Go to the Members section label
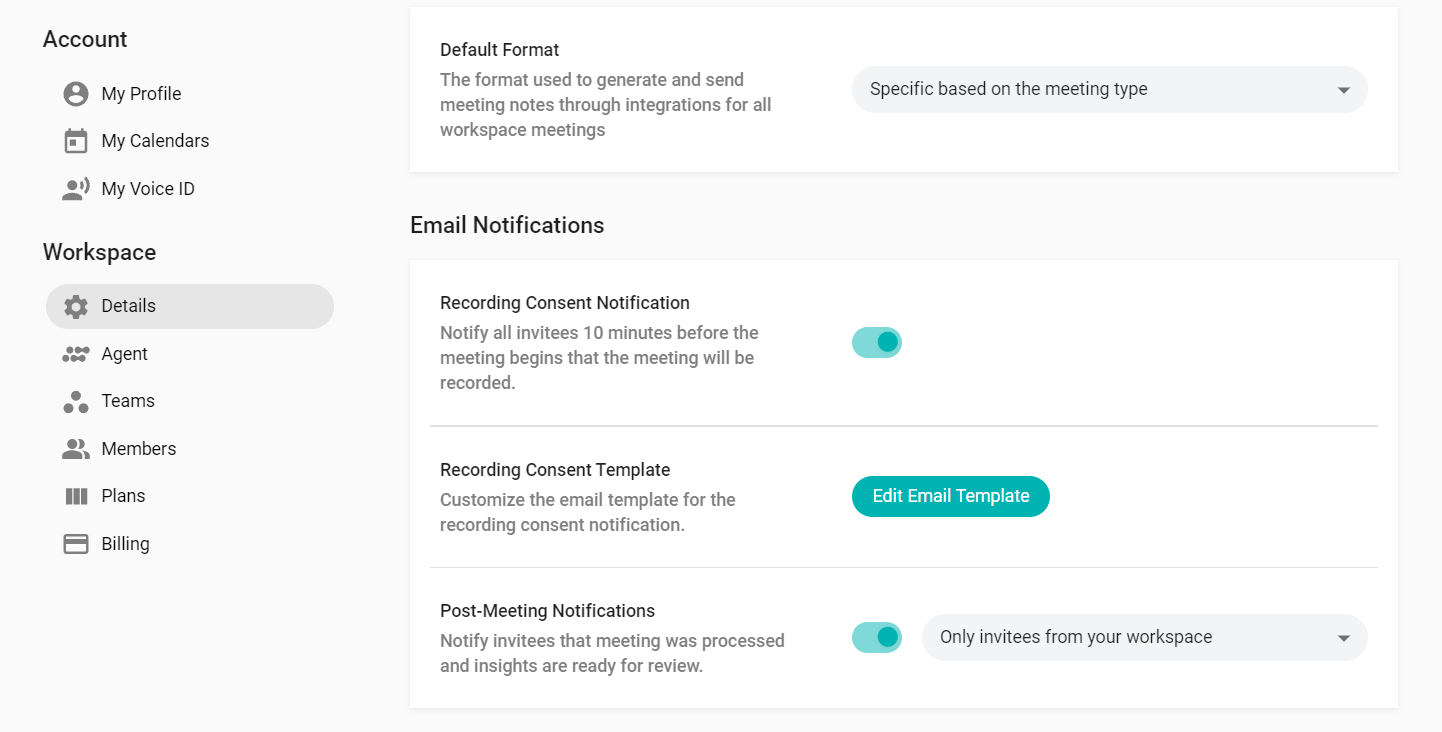The height and width of the screenshot is (732, 1442). (x=139, y=449)
